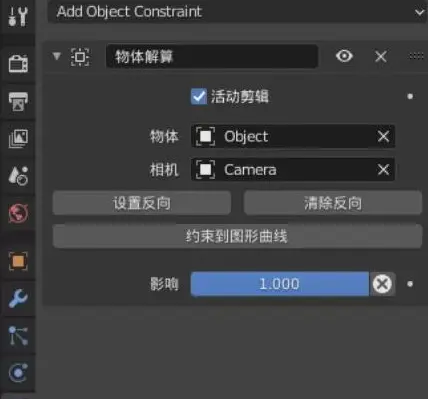Open the Output properties tab

point(18,101)
